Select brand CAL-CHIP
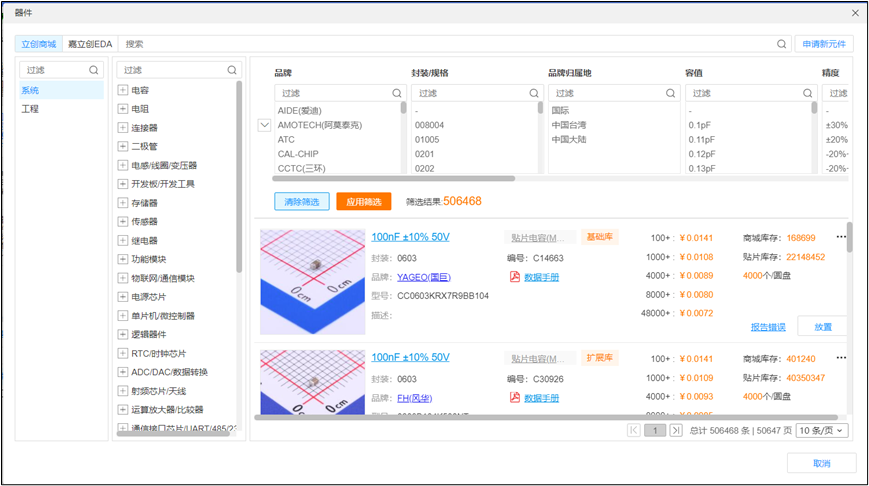Screen dimensions: 869x486 pyautogui.click(x=298, y=154)
